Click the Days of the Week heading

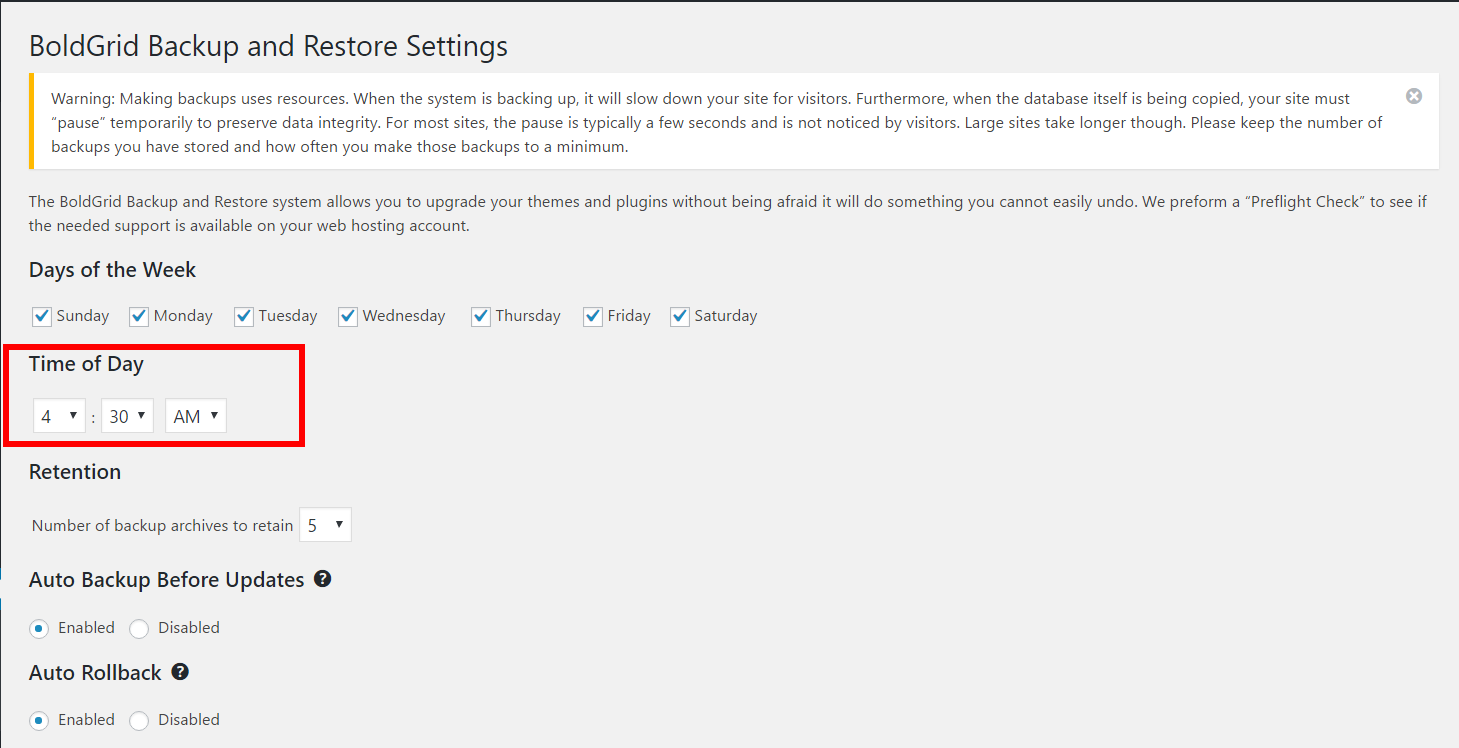(112, 270)
